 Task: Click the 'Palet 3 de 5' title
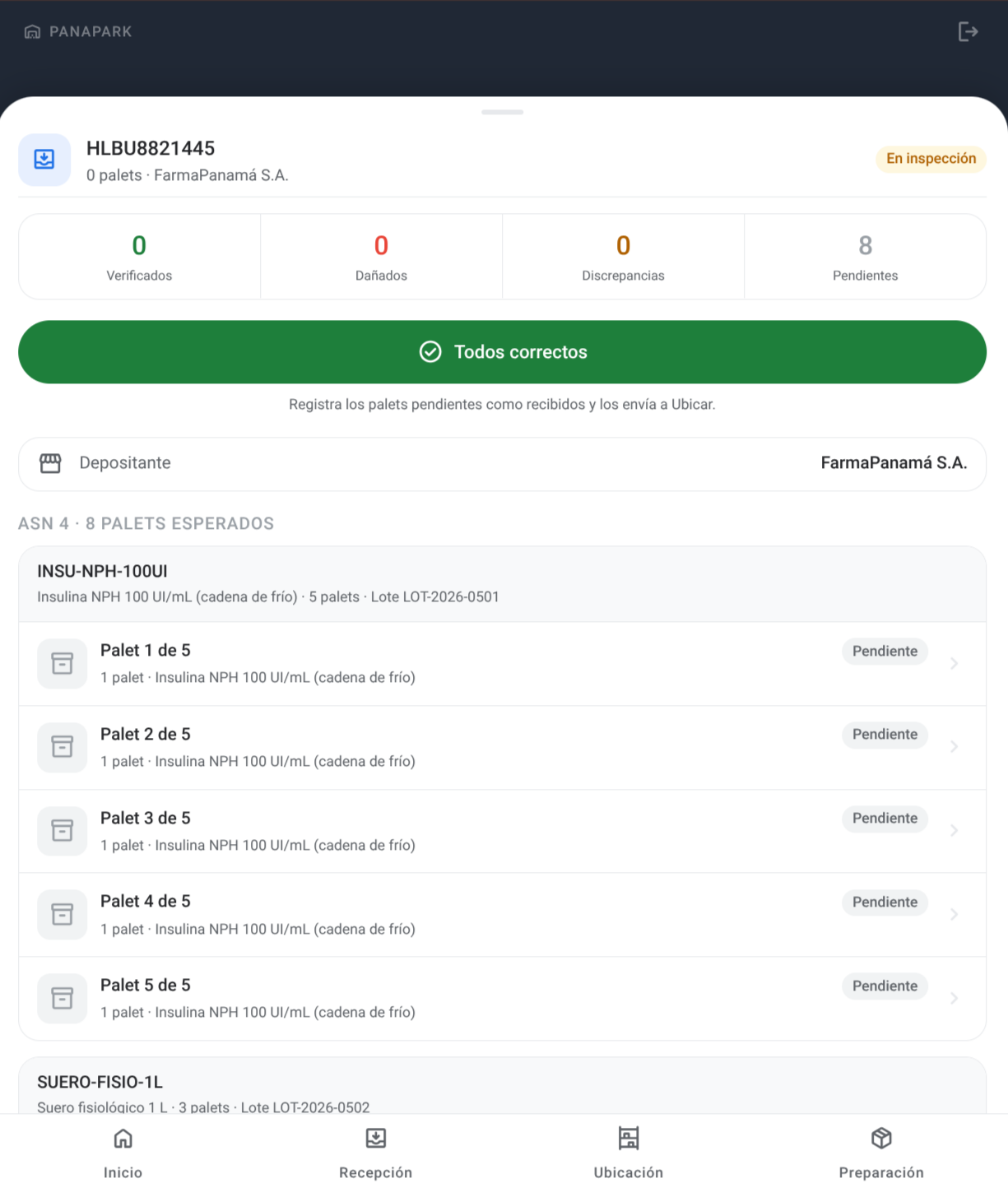pos(146,819)
